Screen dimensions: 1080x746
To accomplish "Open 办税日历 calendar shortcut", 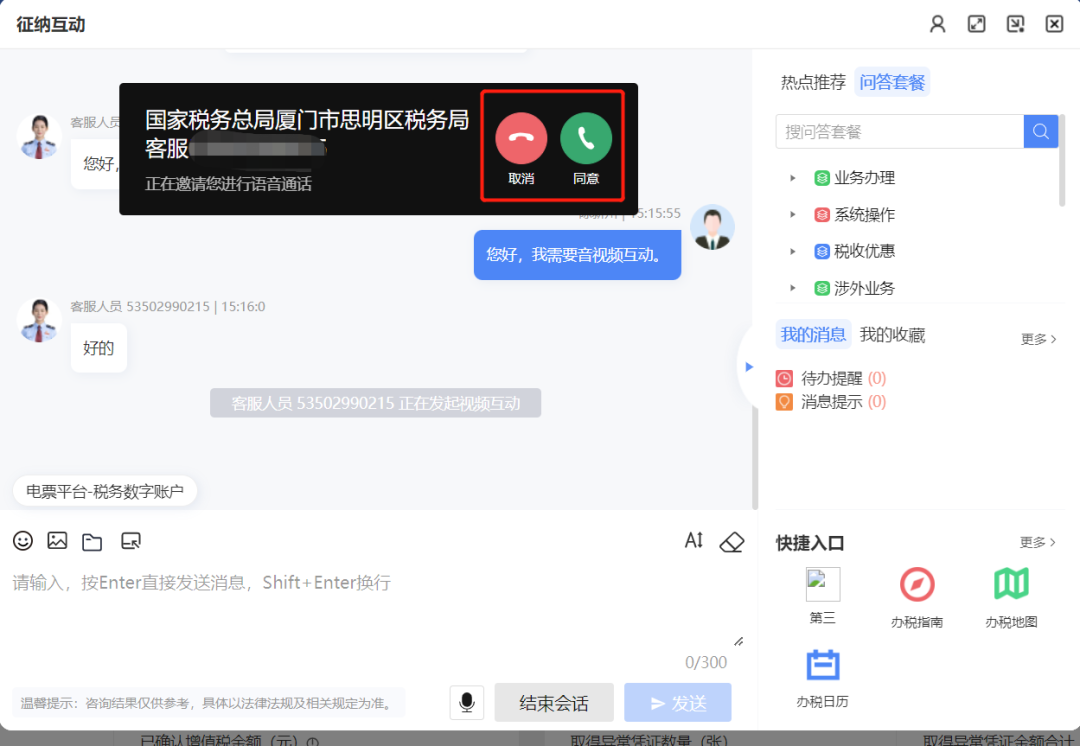I will (822, 665).
